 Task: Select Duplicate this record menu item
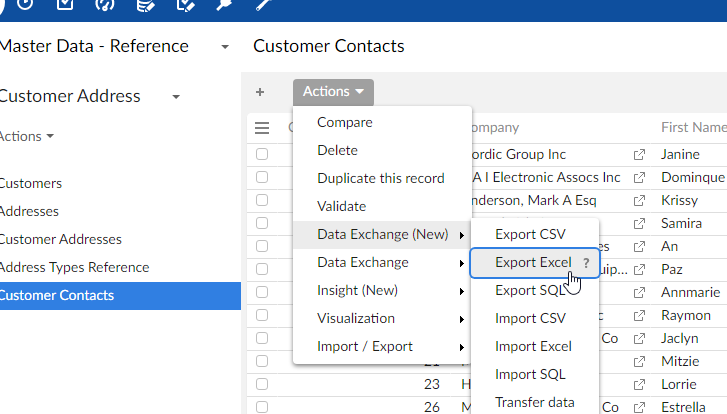(380, 178)
